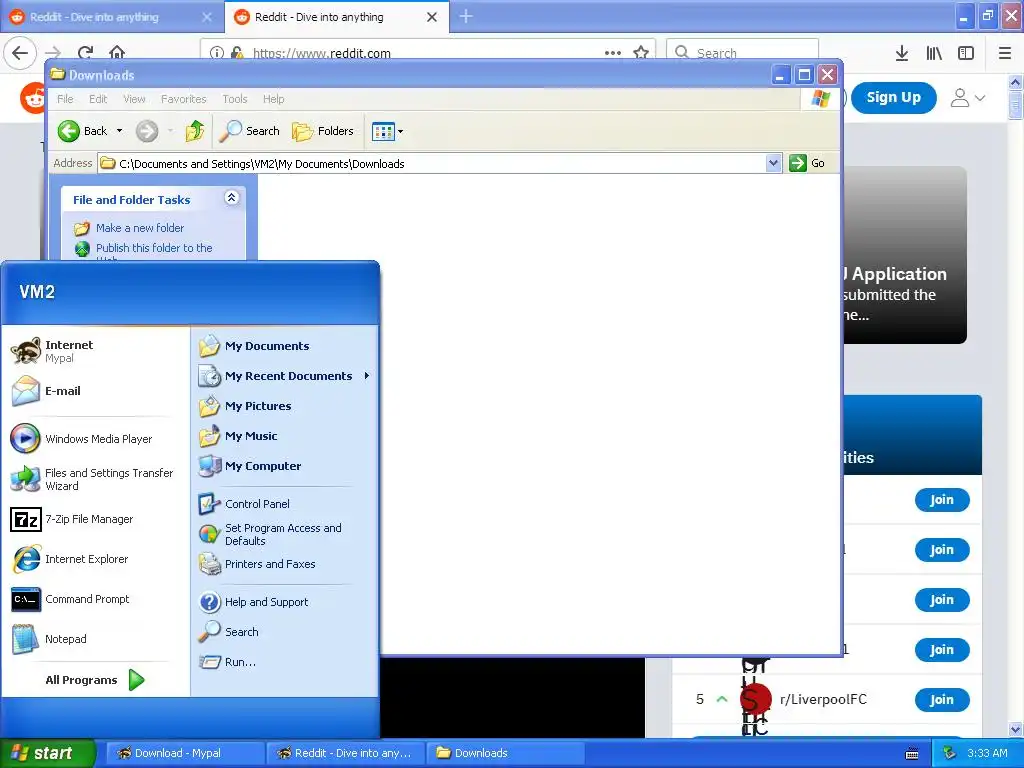This screenshot has height=768, width=1024.
Task: Collapse File and Folder Tasks panel
Action: pyautogui.click(x=231, y=197)
